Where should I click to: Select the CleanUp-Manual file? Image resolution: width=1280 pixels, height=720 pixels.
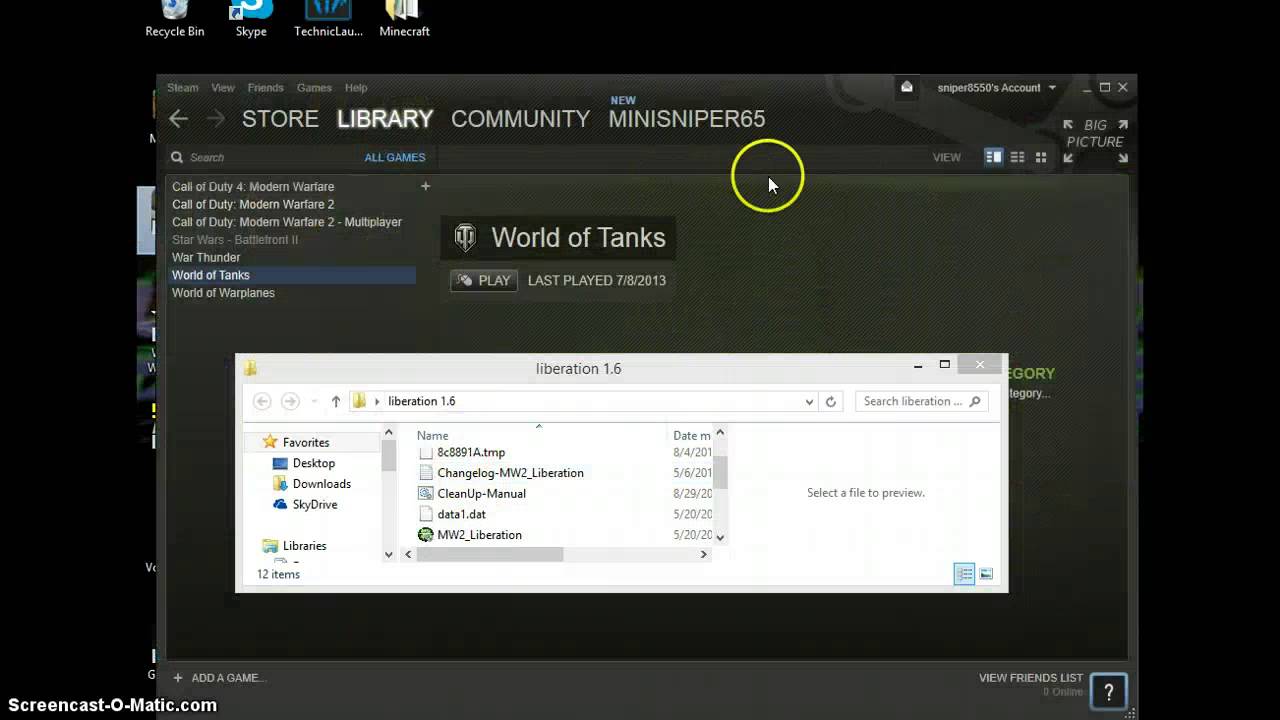(481, 494)
